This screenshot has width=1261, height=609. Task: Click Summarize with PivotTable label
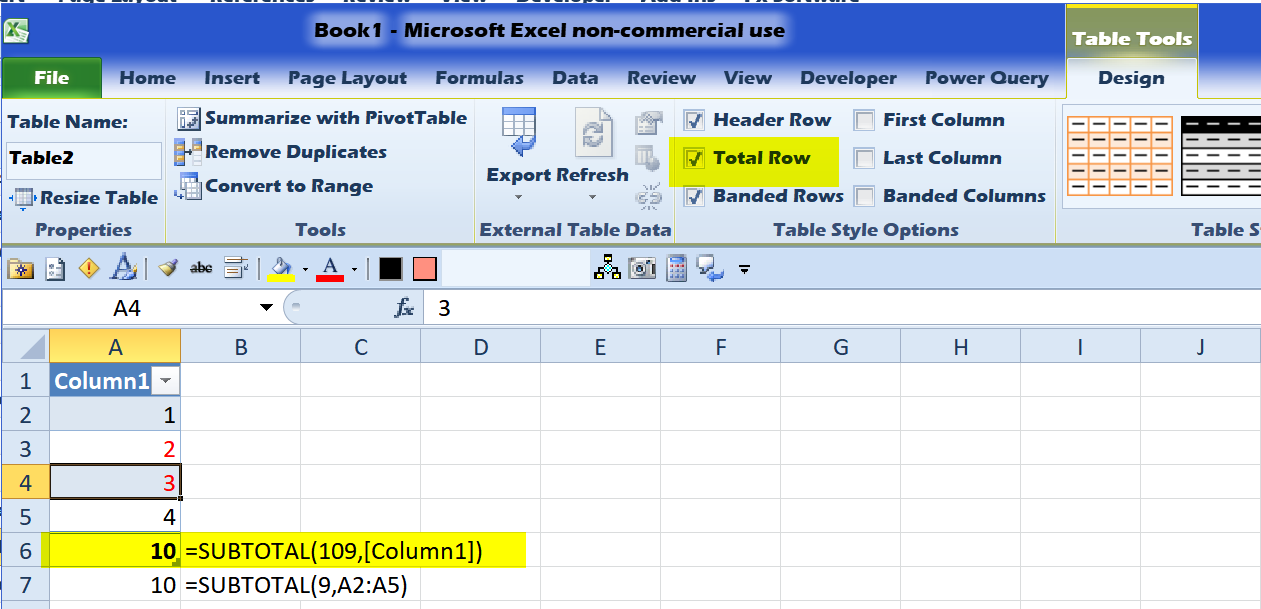pos(336,118)
